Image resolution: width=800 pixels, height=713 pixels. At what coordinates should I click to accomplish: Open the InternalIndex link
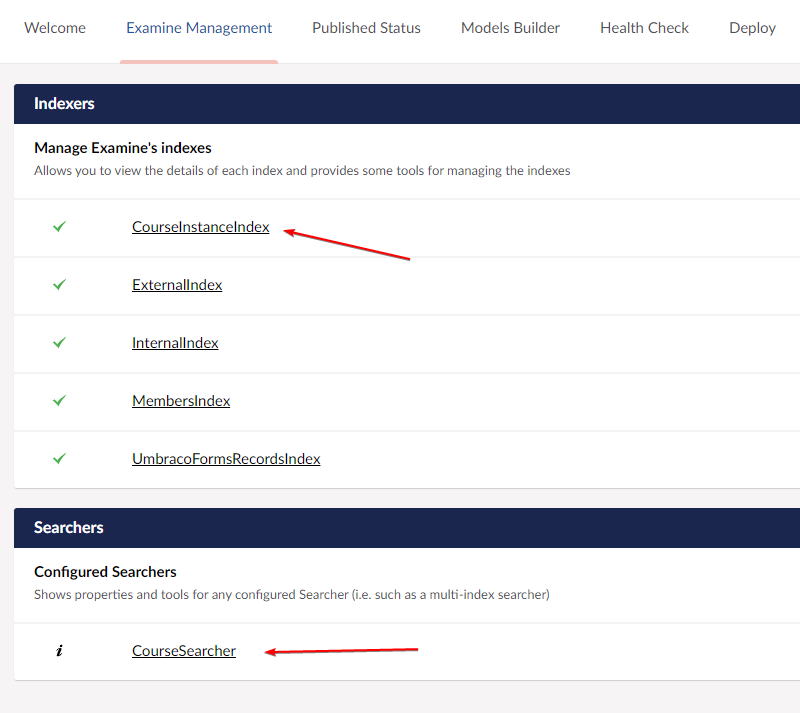click(x=175, y=343)
